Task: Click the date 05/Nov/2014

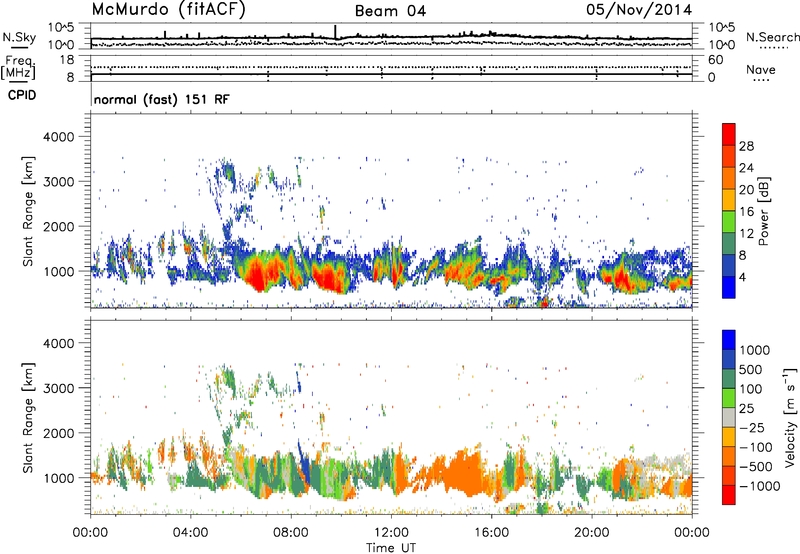Action: tap(639, 10)
